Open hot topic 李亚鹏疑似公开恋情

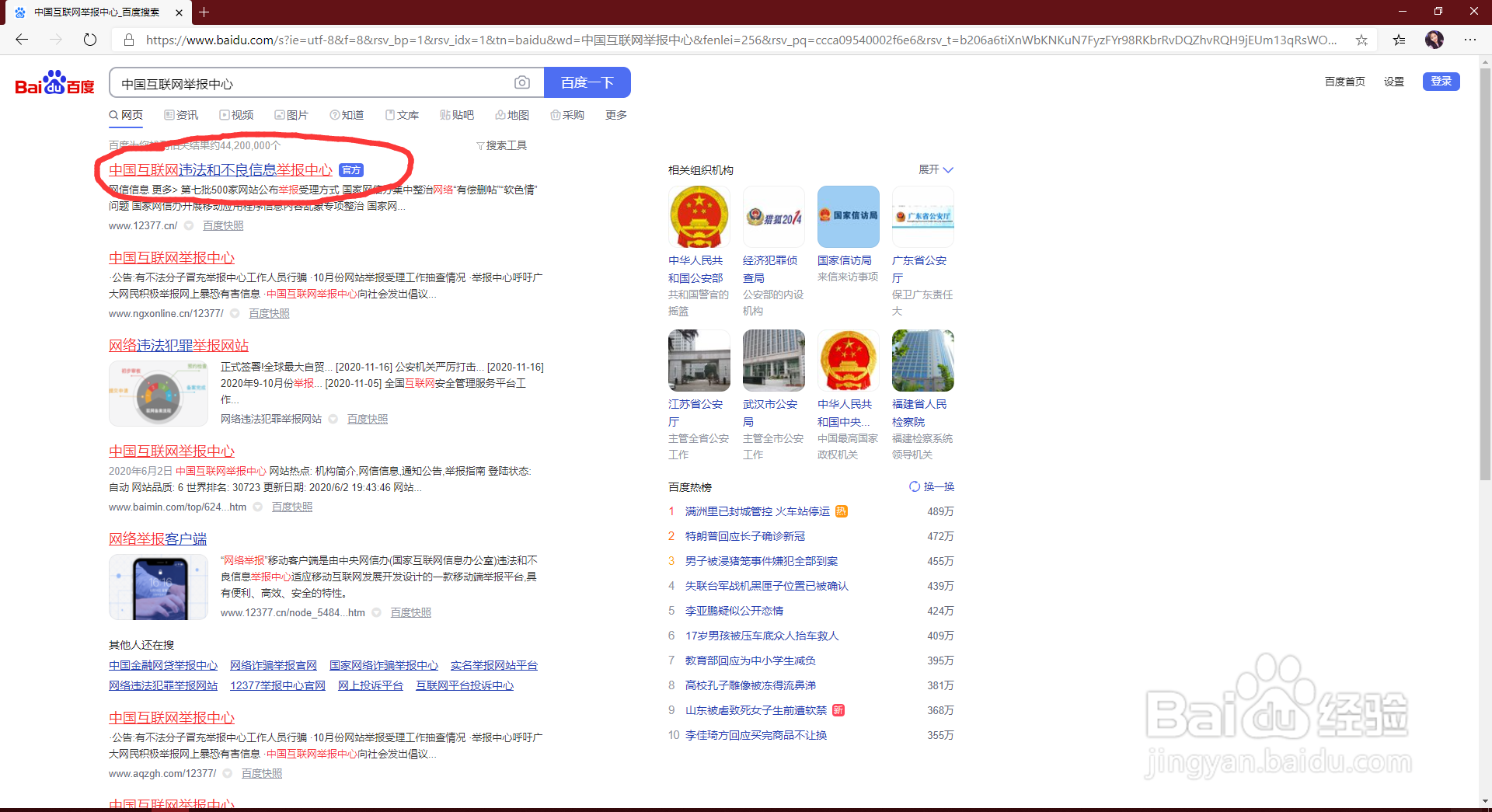point(734,611)
